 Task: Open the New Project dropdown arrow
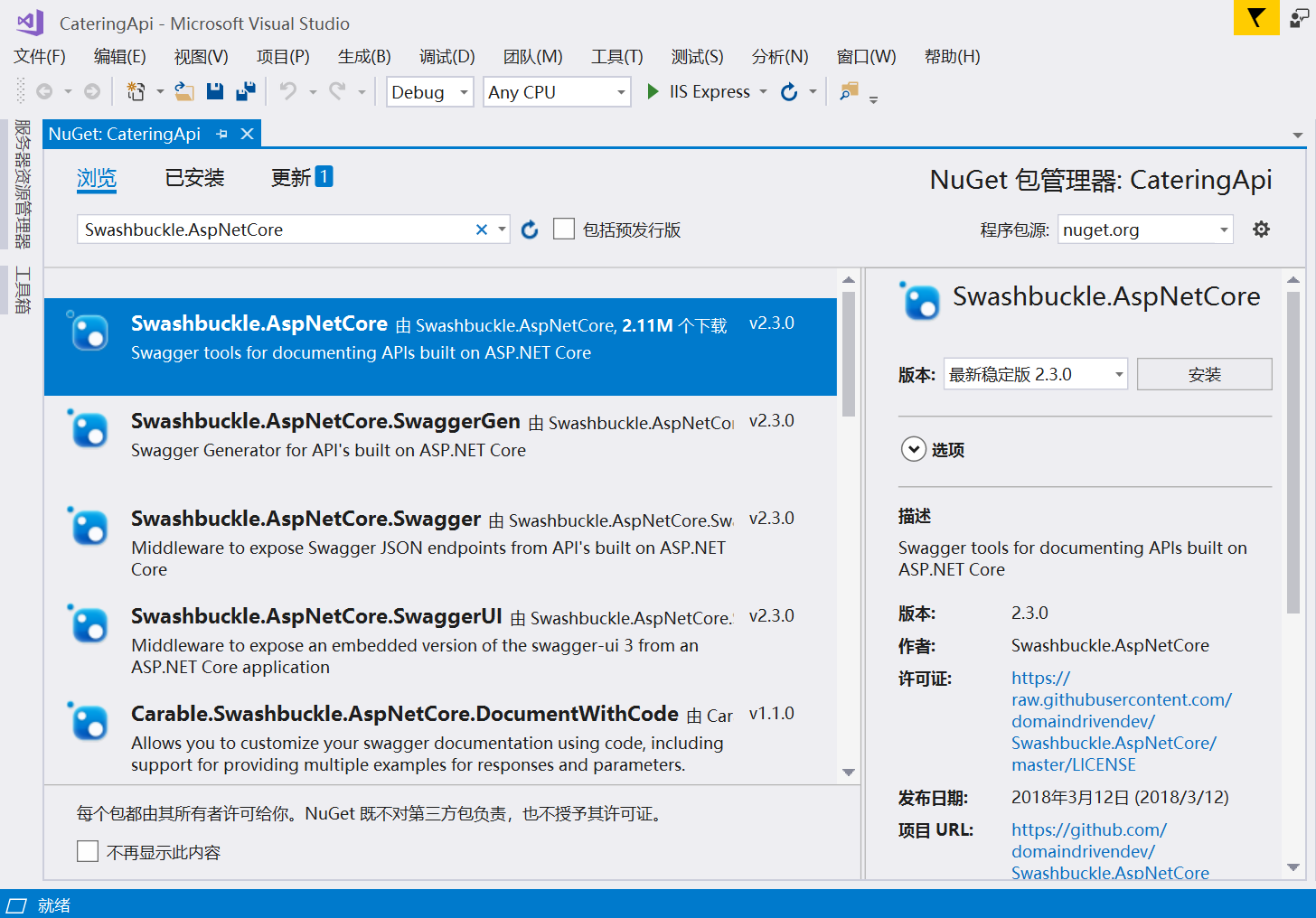pyautogui.click(x=160, y=91)
